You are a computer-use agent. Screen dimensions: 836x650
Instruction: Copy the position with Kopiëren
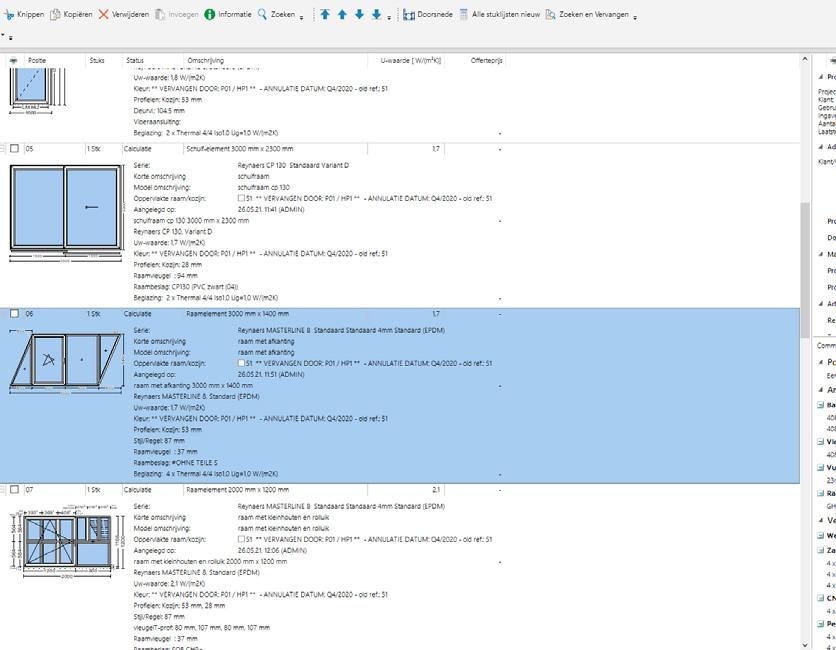coord(71,14)
